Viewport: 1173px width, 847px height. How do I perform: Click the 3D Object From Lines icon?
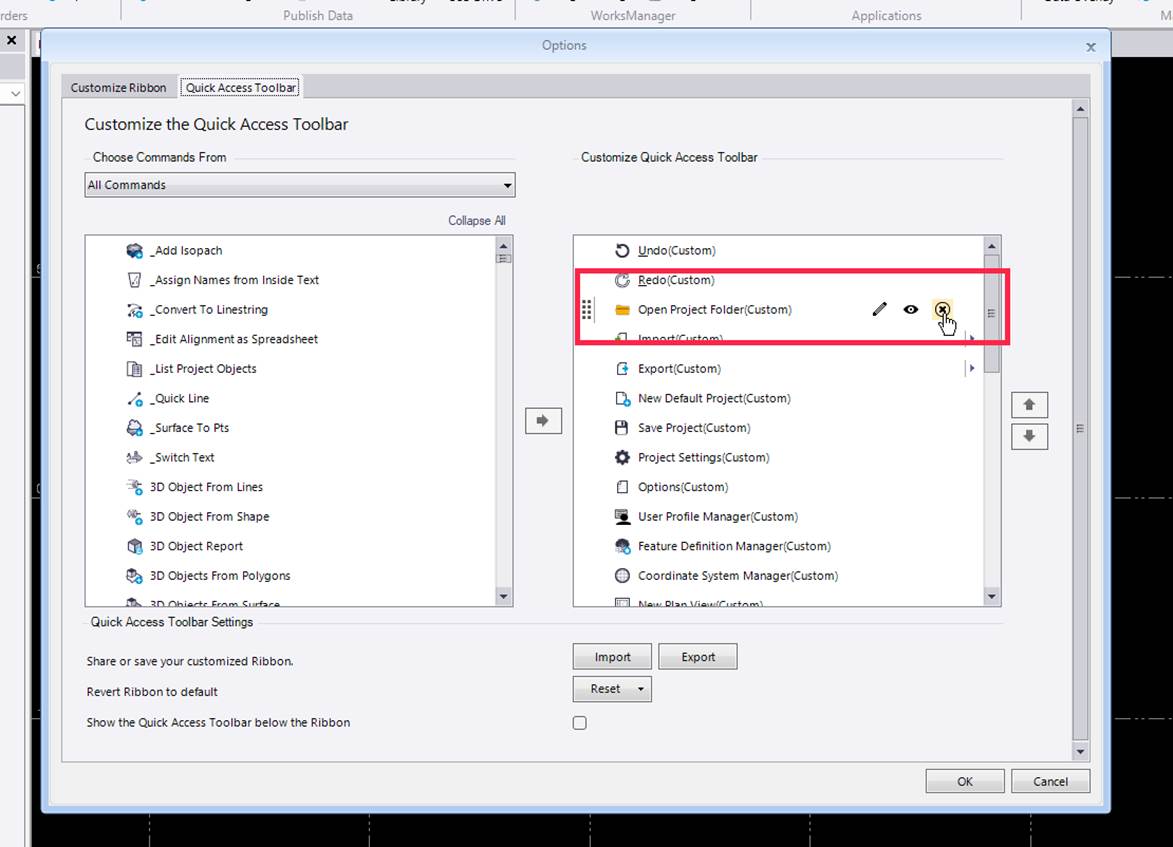point(135,487)
